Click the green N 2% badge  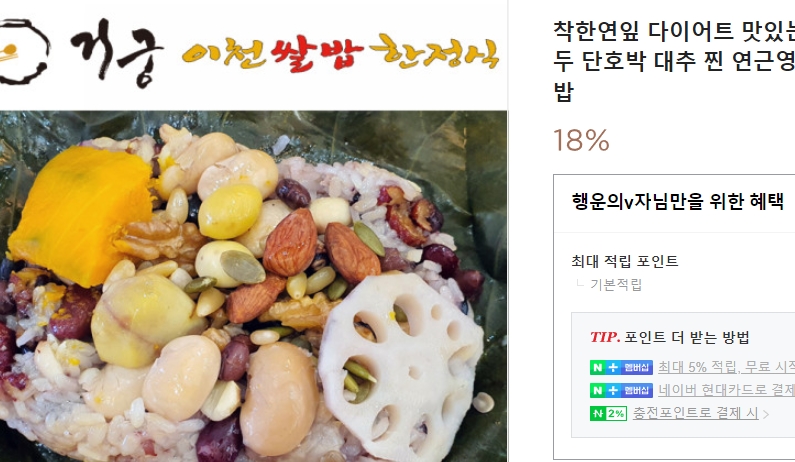(x=608, y=413)
